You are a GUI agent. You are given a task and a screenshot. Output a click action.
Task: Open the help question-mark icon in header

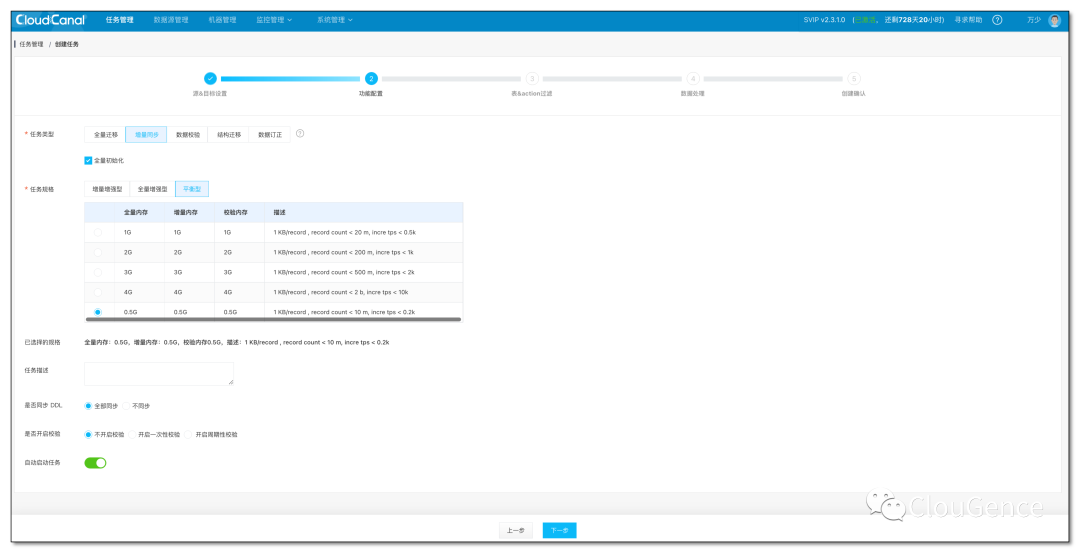coord(997,20)
